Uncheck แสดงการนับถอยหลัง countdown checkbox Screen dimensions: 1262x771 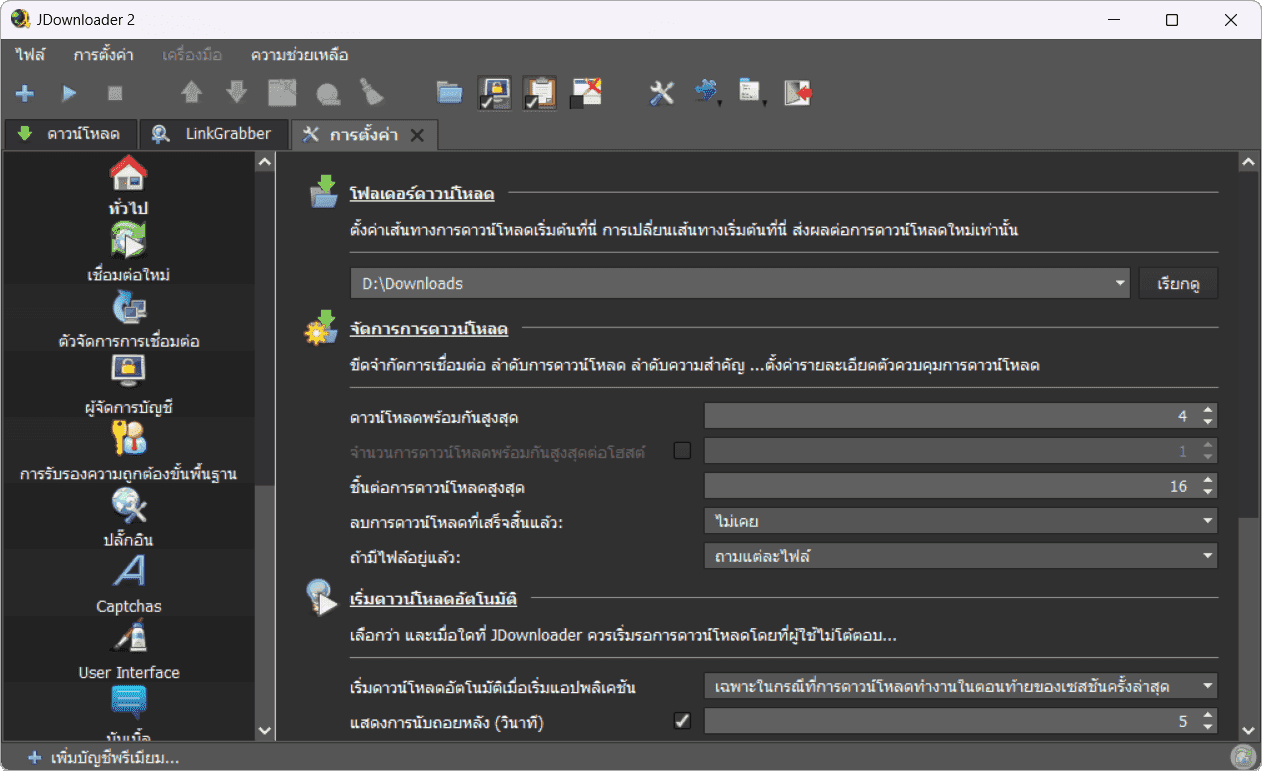(x=682, y=720)
